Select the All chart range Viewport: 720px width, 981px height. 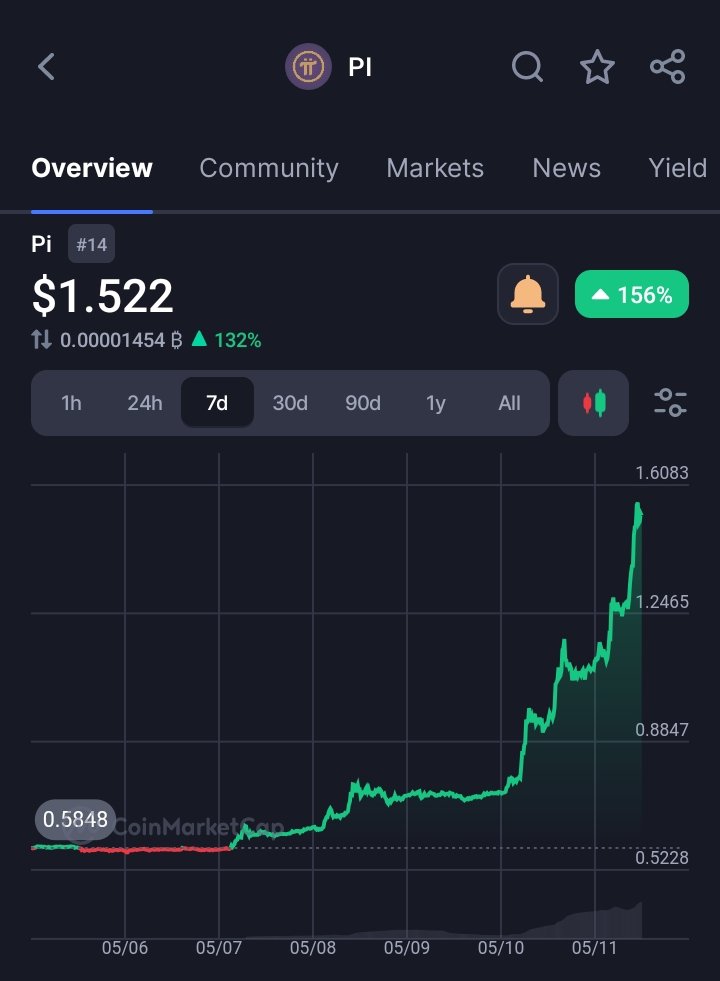click(509, 403)
